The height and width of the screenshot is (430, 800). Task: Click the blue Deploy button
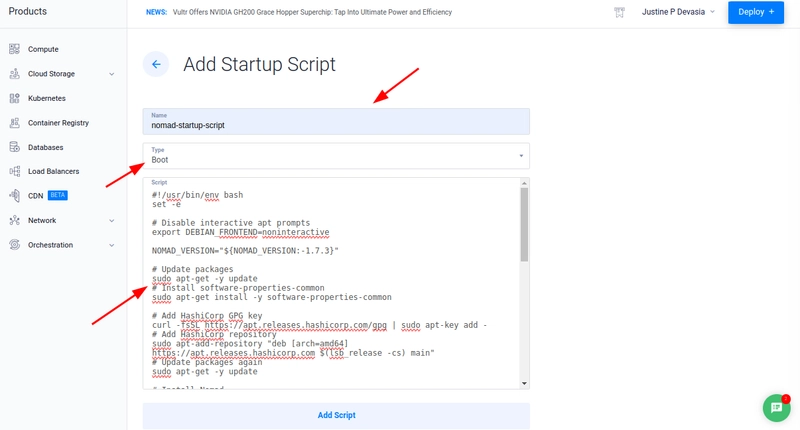click(756, 12)
